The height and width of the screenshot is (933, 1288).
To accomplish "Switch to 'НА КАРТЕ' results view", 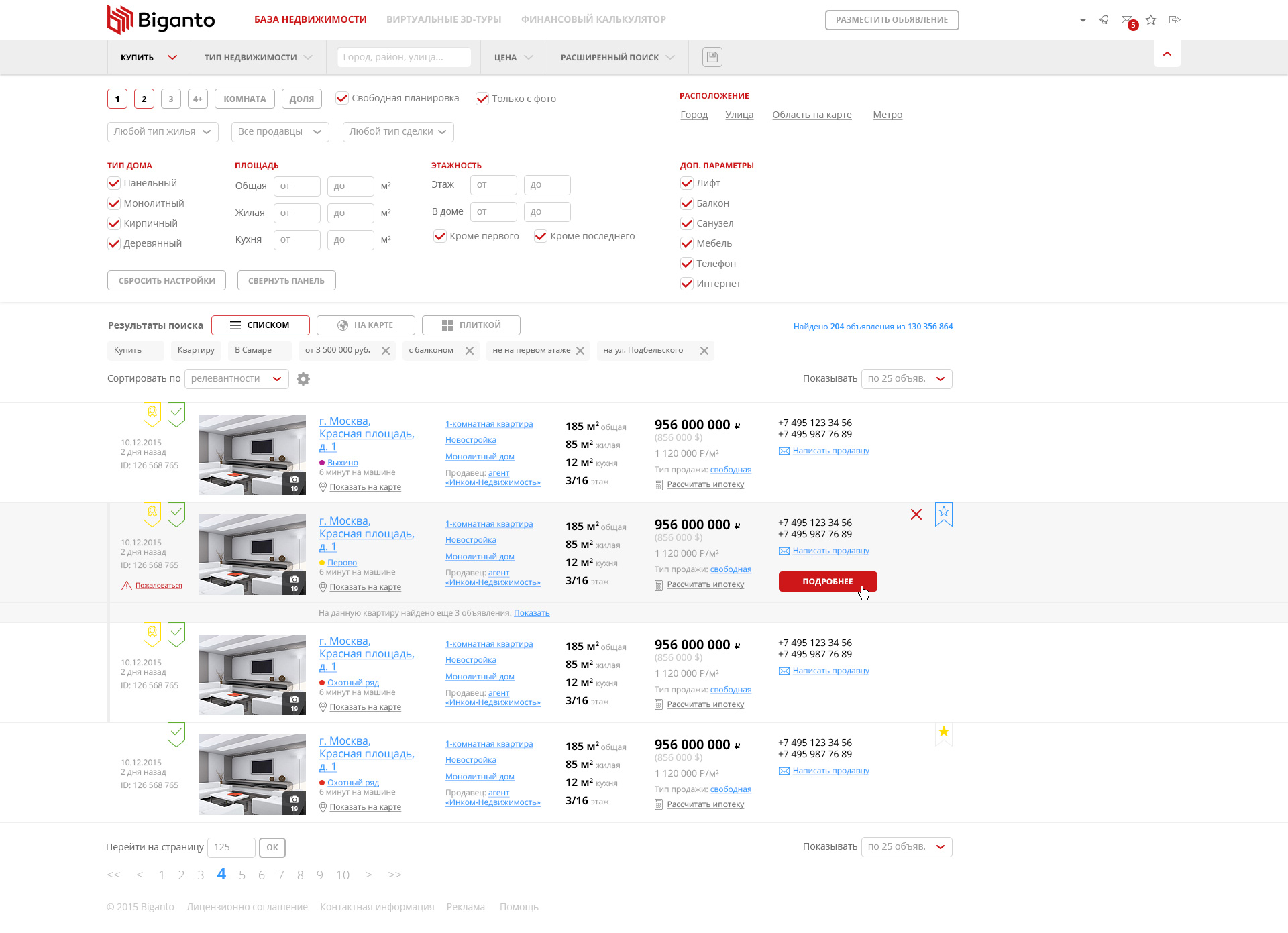I will click(x=366, y=325).
